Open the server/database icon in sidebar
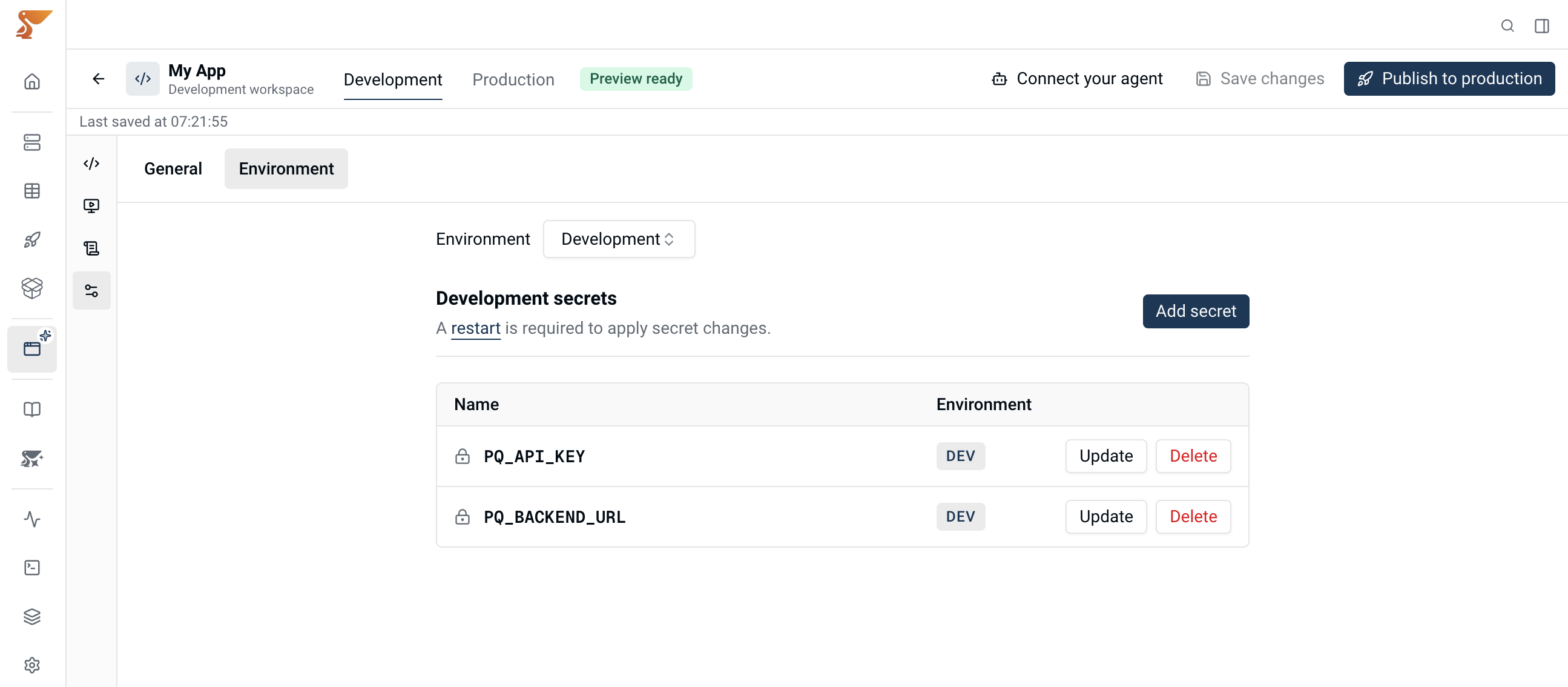The image size is (1568, 687). (x=32, y=142)
